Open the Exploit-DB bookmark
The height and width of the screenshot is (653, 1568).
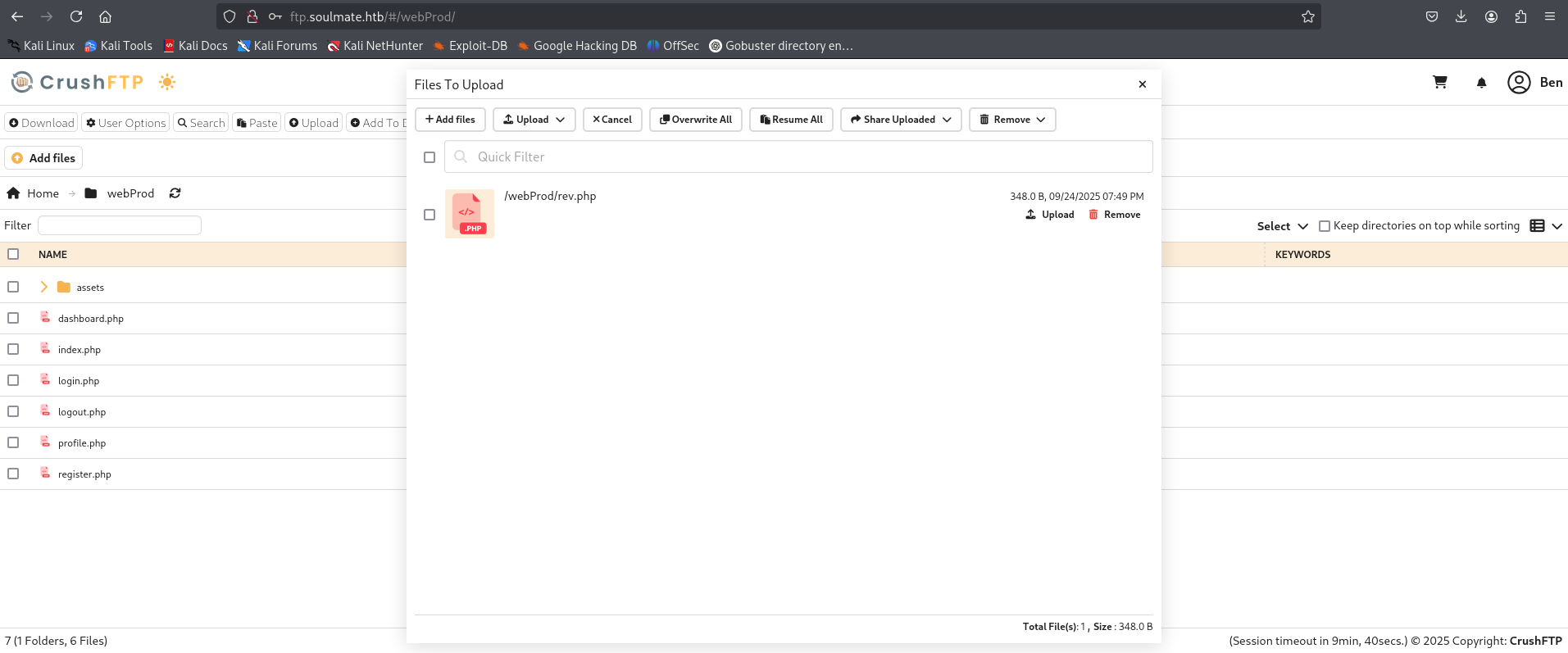click(470, 46)
